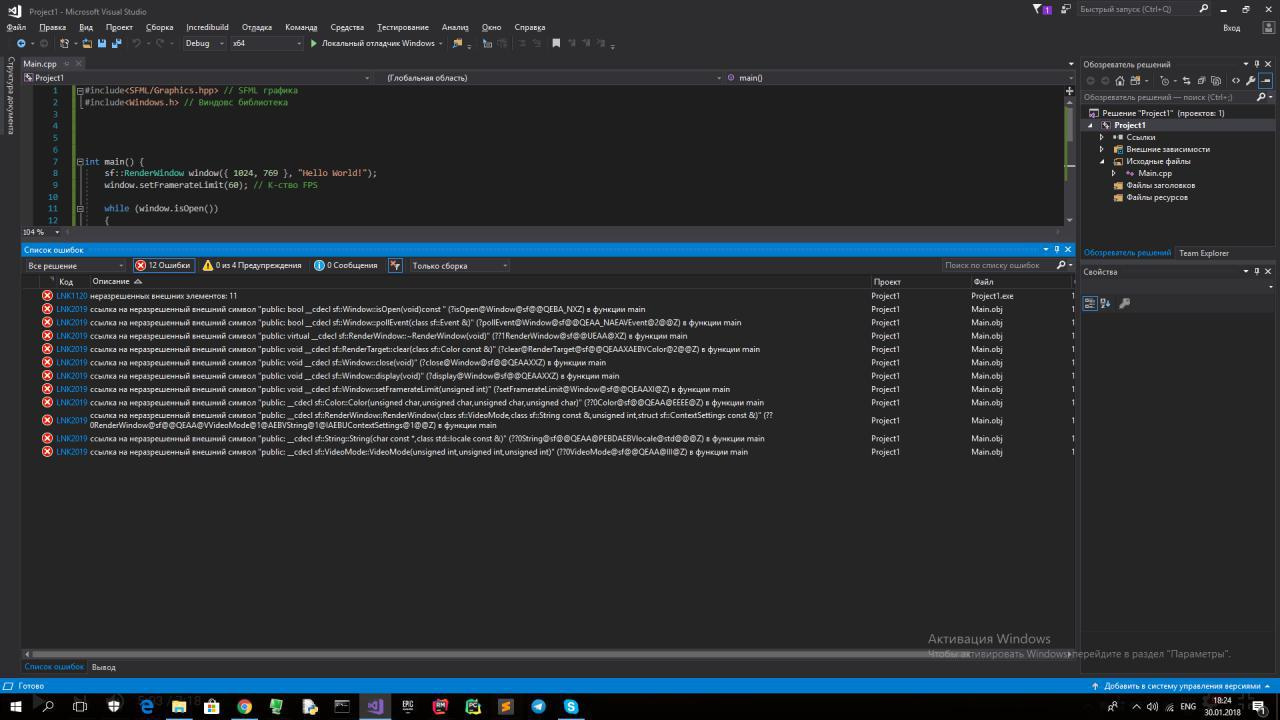Save the current file with the floppy icon

(102, 43)
